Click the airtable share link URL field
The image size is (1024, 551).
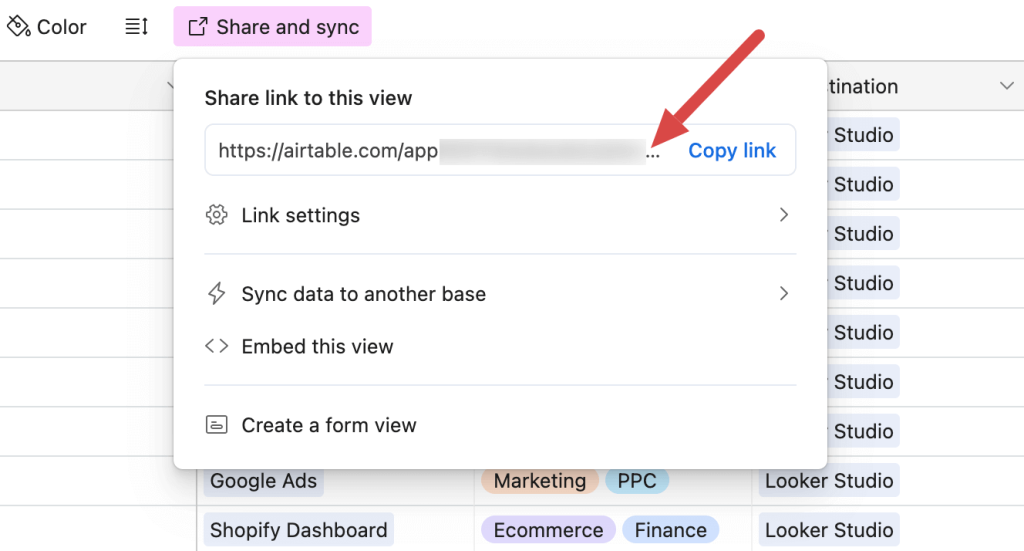[430, 151]
